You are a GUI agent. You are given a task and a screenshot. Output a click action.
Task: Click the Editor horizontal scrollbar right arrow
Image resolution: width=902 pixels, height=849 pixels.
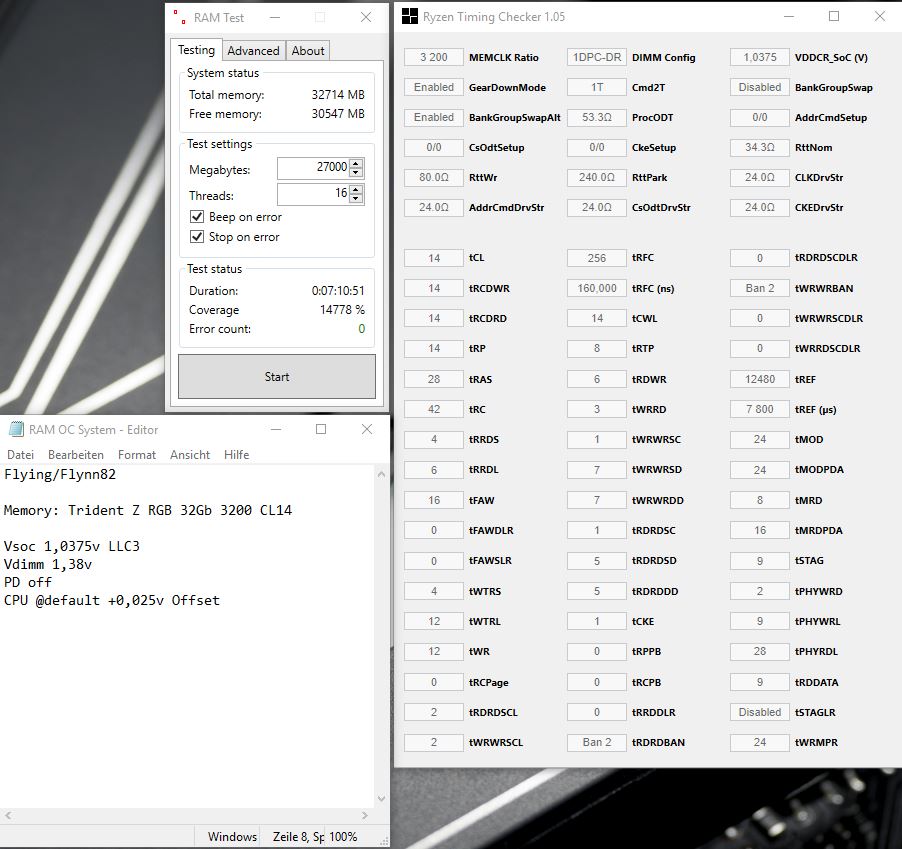[x=365, y=815]
